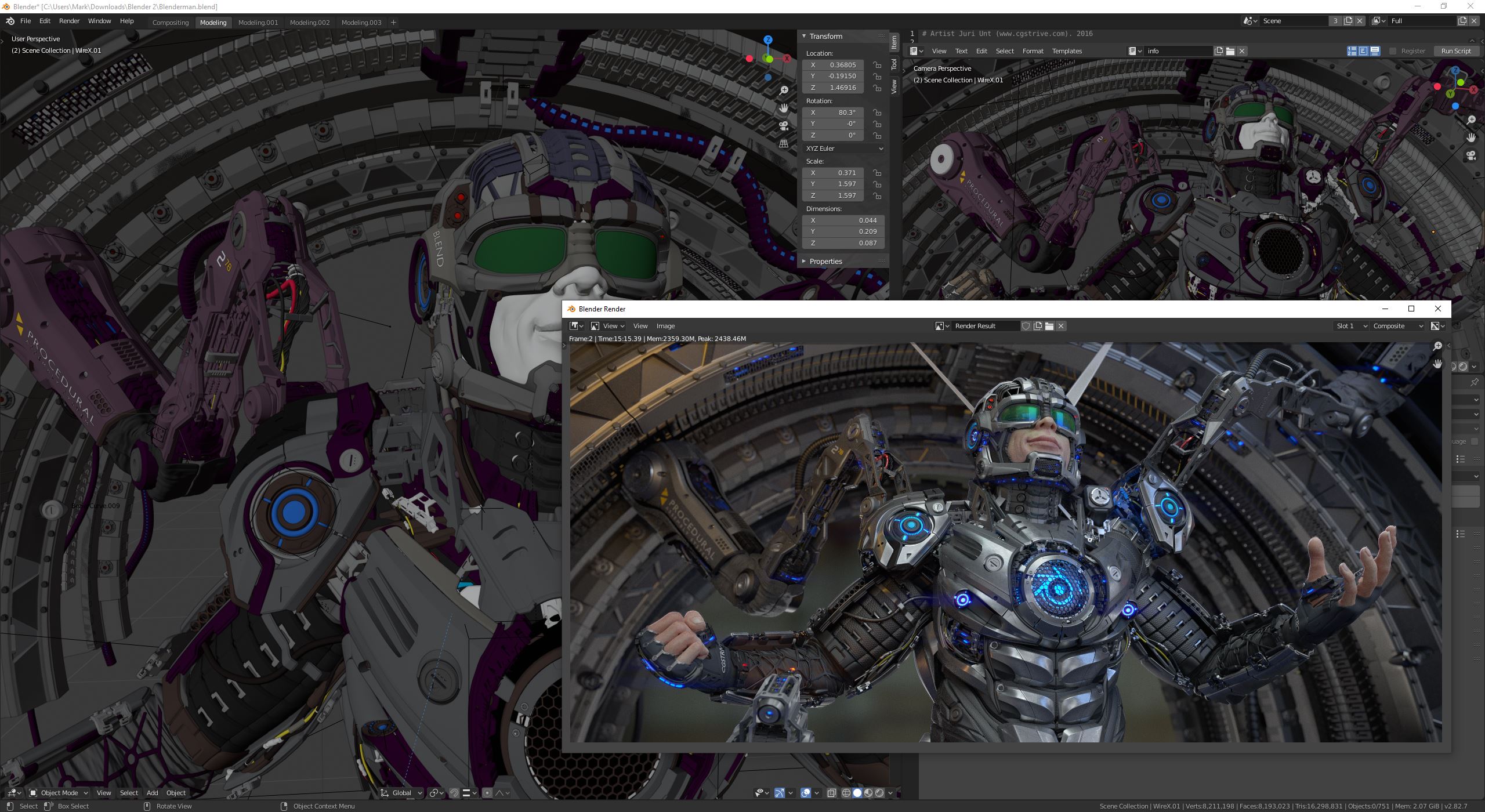Viewport: 1485px width, 812px height.
Task: Switch to rendered viewport shading
Action: [x=879, y=793]
